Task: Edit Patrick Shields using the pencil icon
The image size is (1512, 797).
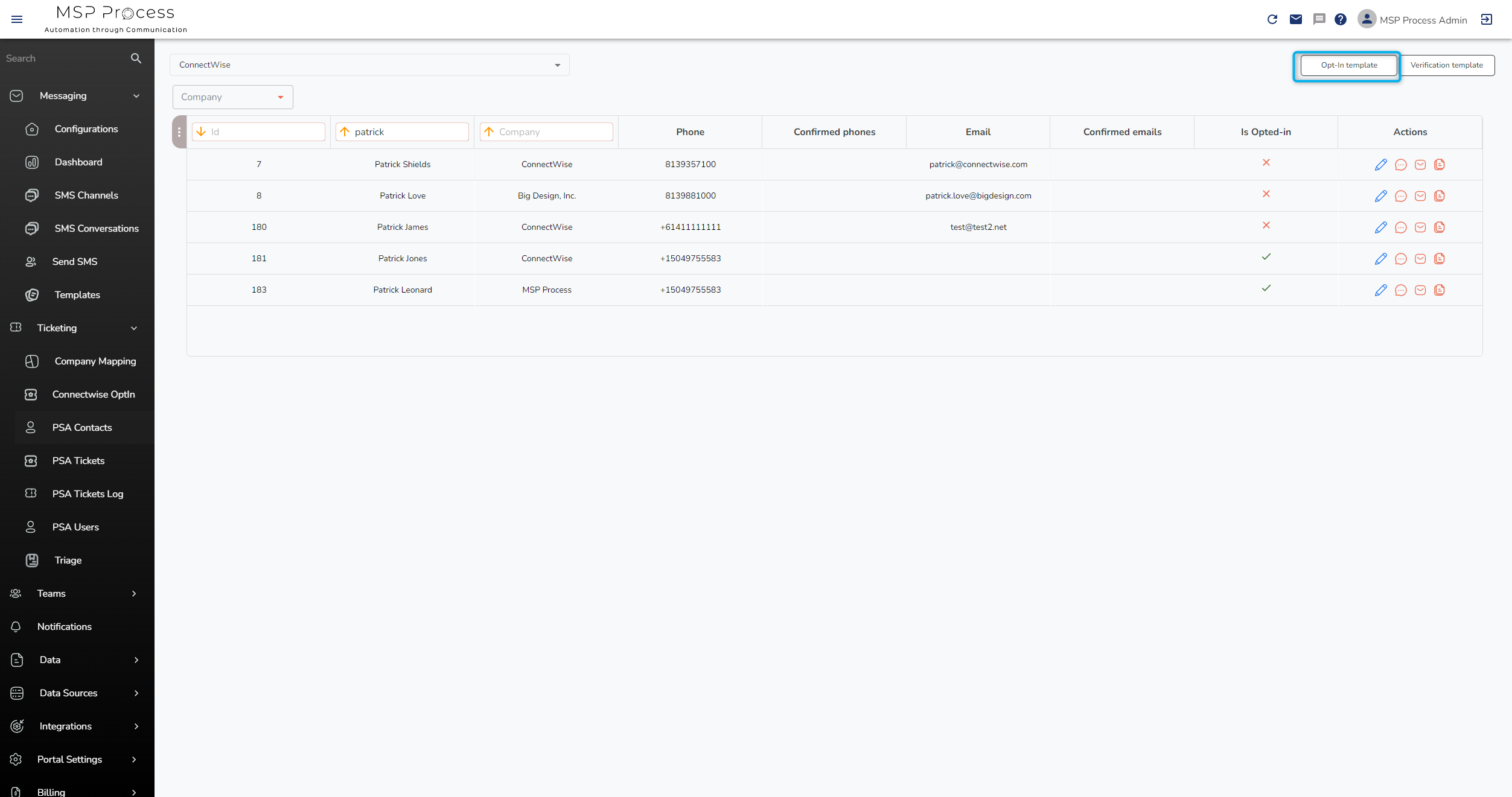Action: [x=1380, y=164]
